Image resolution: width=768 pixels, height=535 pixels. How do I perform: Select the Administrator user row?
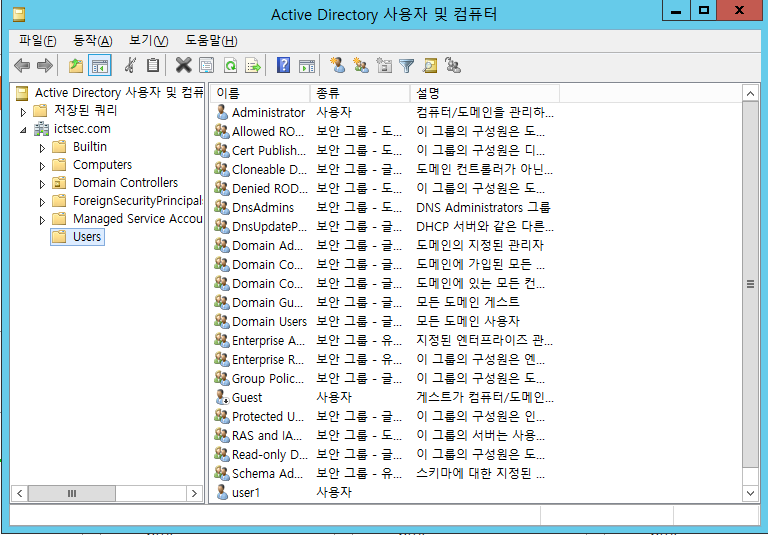coord(384,112)
